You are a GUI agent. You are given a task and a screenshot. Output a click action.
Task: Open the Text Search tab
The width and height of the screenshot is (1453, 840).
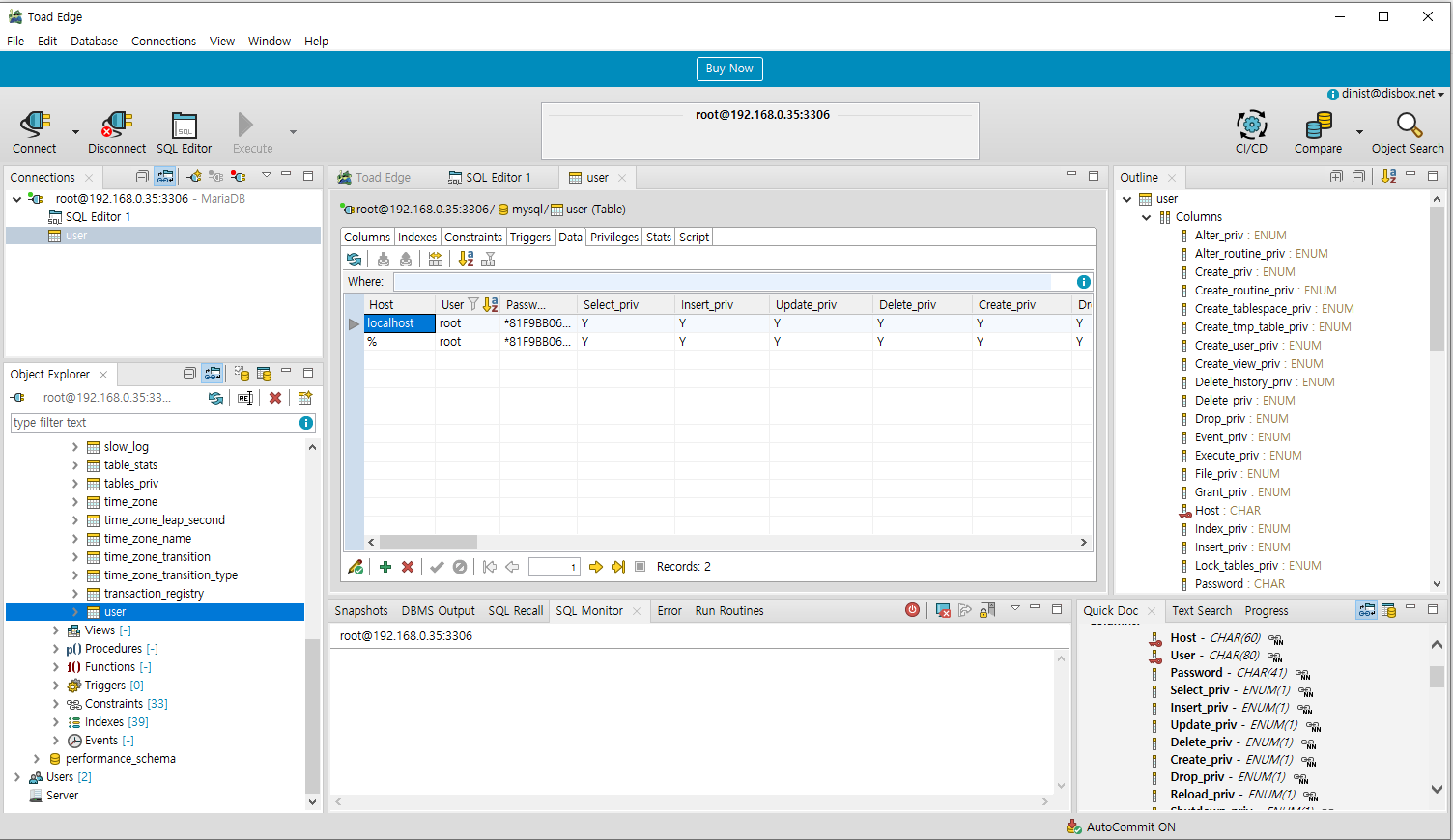click(x=1202, y=611)
